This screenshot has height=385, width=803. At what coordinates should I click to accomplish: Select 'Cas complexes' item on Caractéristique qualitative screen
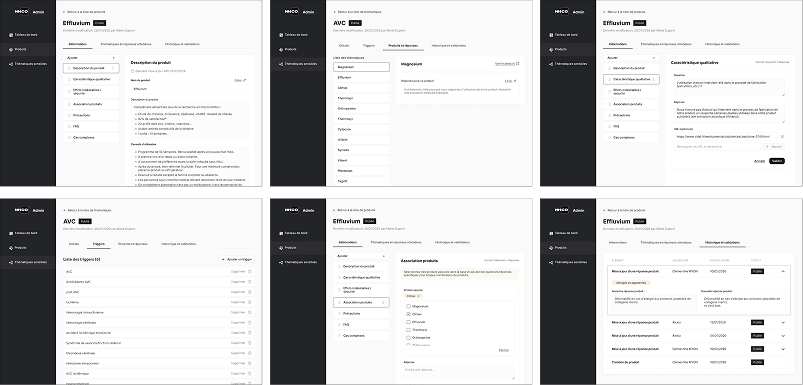[631, 137]
